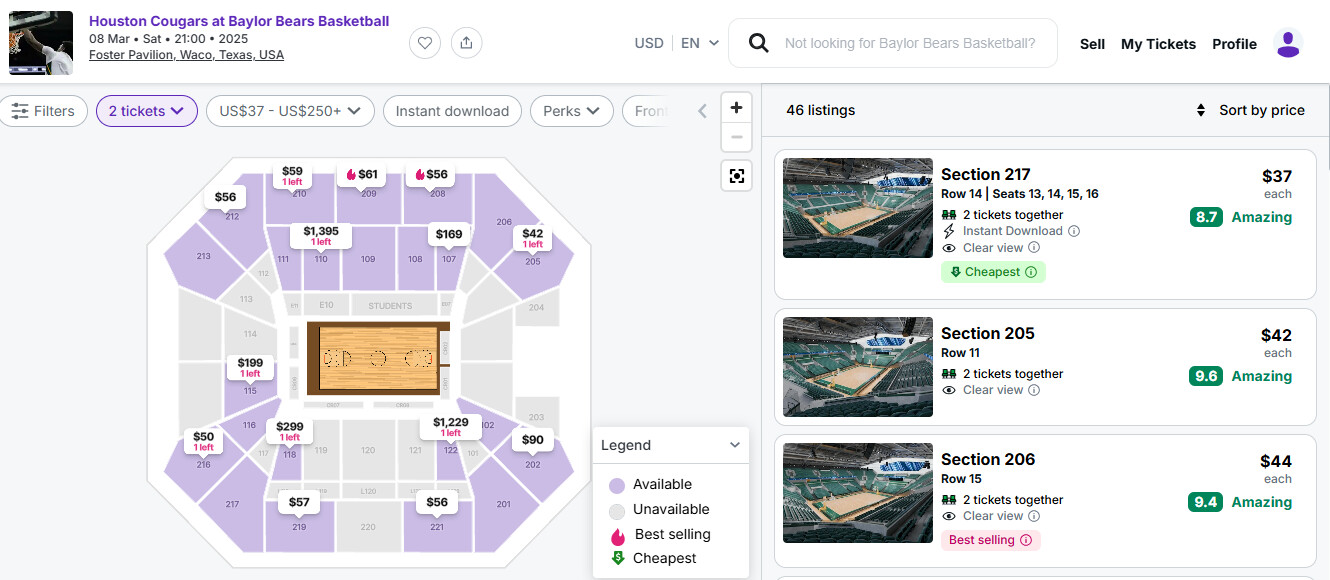This screenshot has width=1330, height=580.
Task: Open the 2 tickets quantity dropdown
Action: (x=147, y=111)
